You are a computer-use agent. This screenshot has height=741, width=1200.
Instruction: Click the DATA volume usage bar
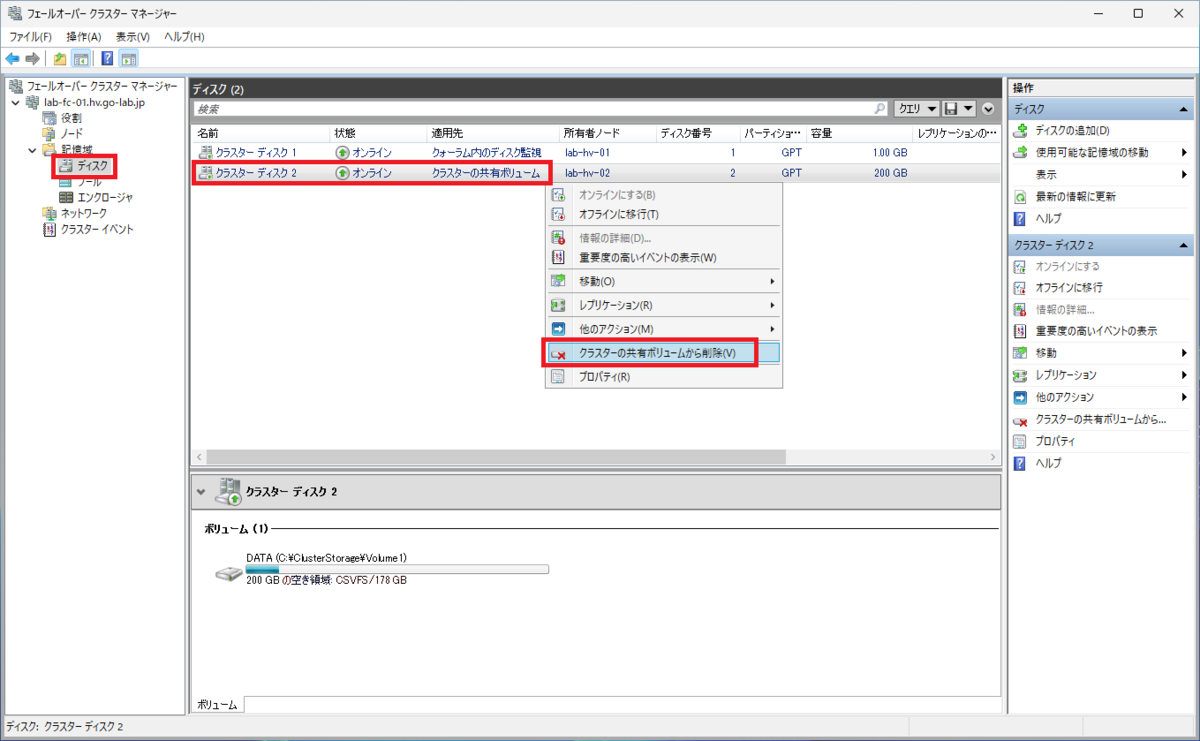pos(397,569)
